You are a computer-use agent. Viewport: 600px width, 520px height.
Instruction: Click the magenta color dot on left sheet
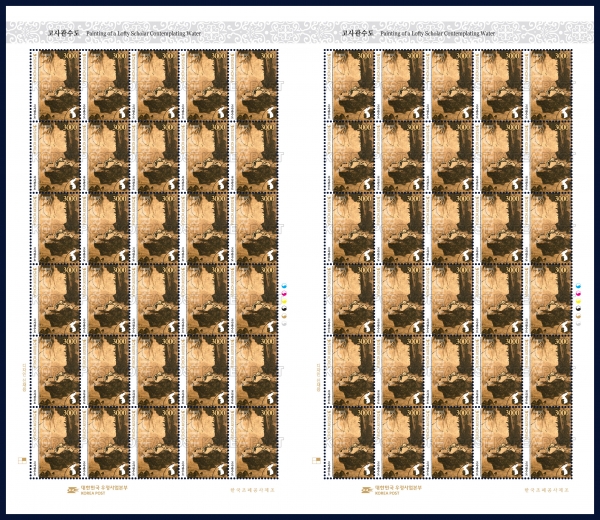pyautogui.click(x=286, y=294)
